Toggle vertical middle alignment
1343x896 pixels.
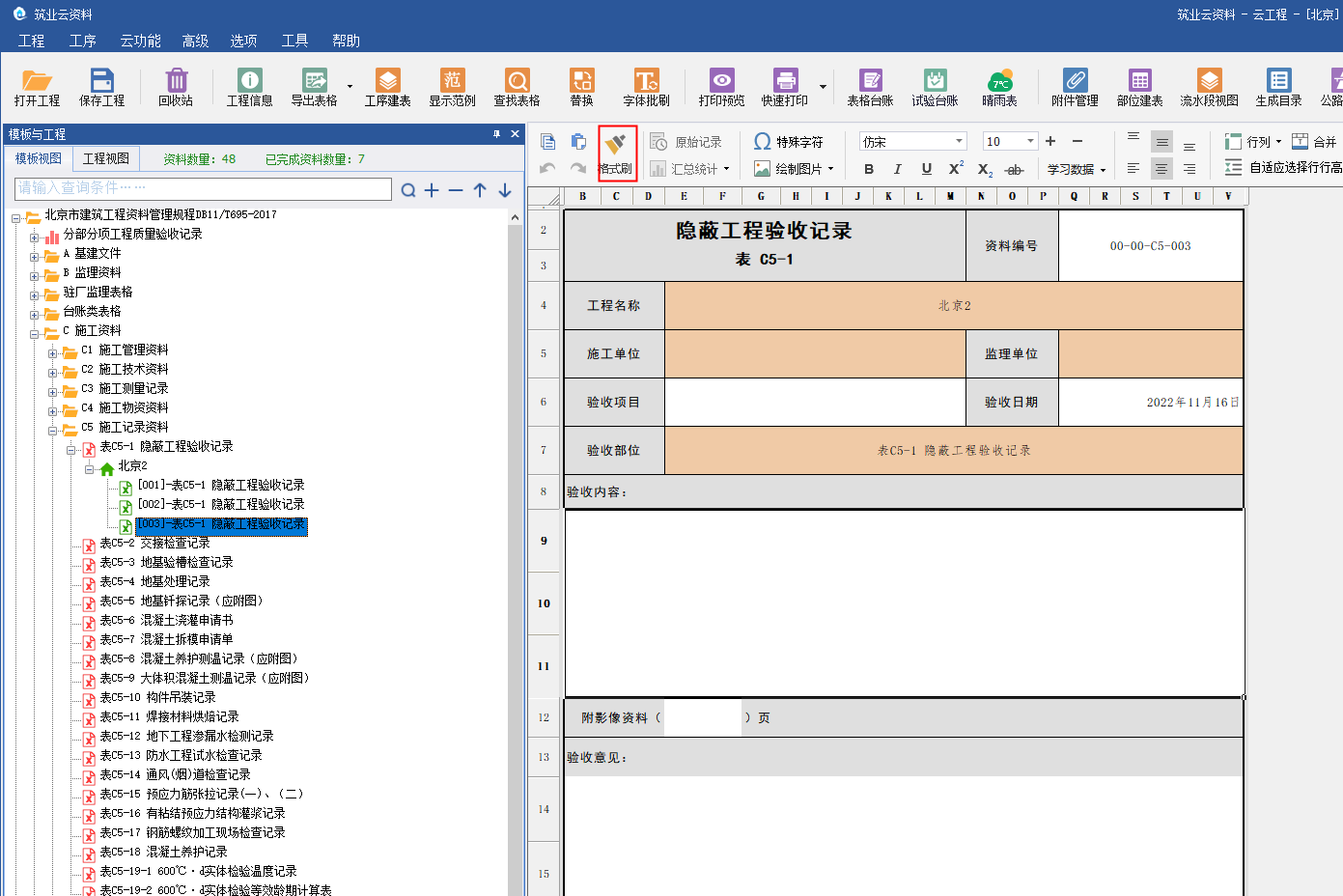coord(1161,142)
